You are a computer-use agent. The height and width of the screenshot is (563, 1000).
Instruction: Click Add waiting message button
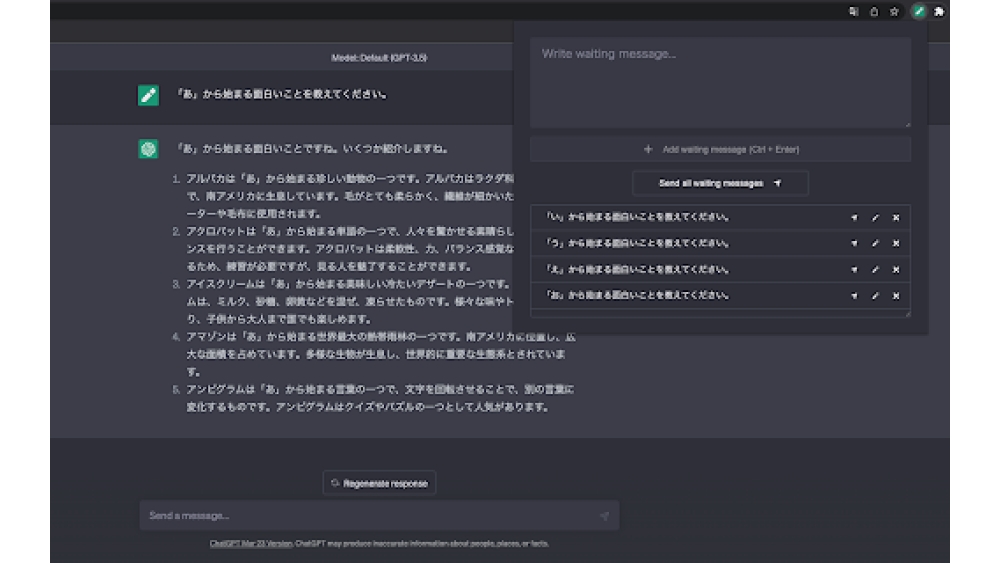pyautogui.click(x=720, y=149)
